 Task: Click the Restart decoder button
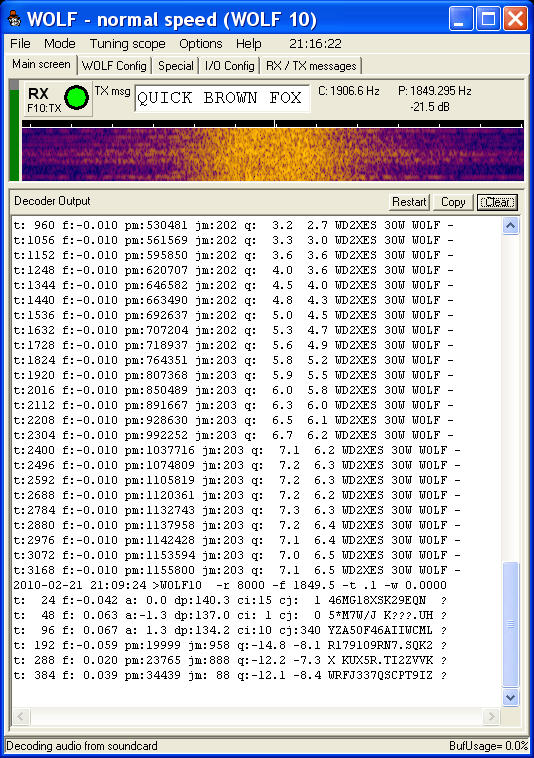[x=409, y=202]
